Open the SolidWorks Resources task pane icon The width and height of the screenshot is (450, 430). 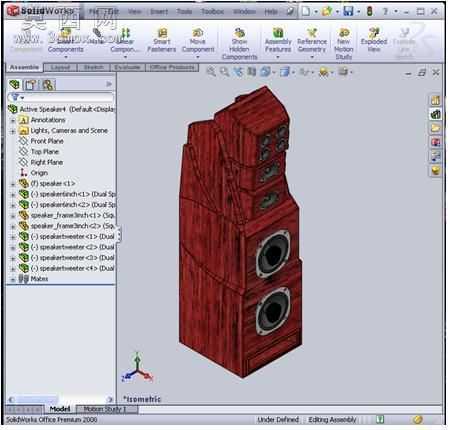435,100
